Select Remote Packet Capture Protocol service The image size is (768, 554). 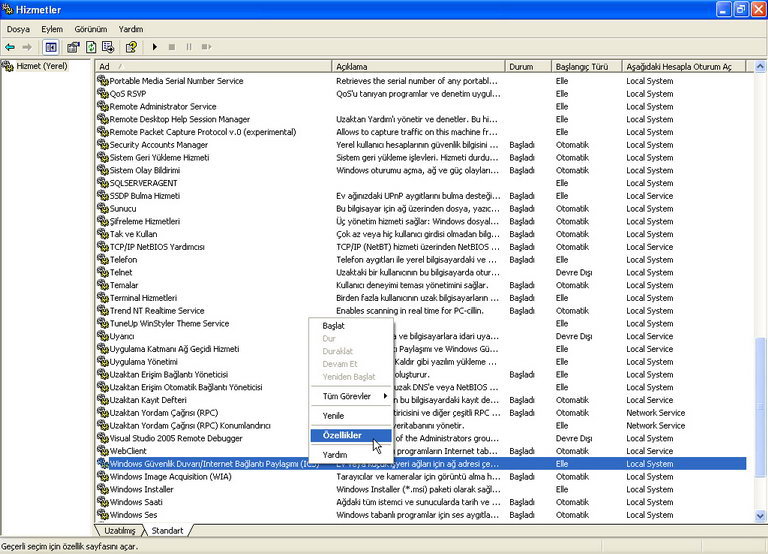point(421,132)
